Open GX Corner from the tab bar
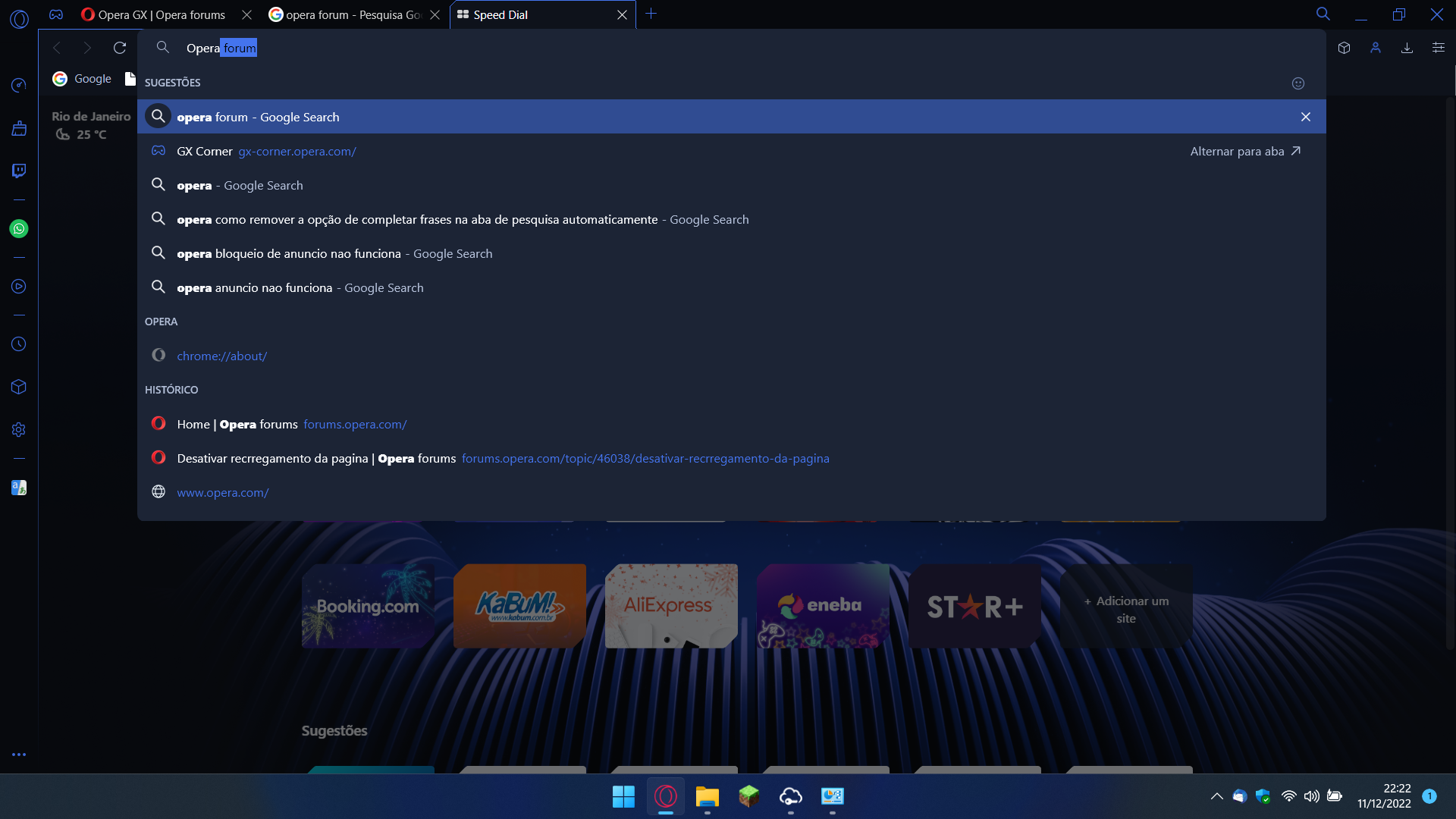The image size is (1456, 819). coord(56,14)
